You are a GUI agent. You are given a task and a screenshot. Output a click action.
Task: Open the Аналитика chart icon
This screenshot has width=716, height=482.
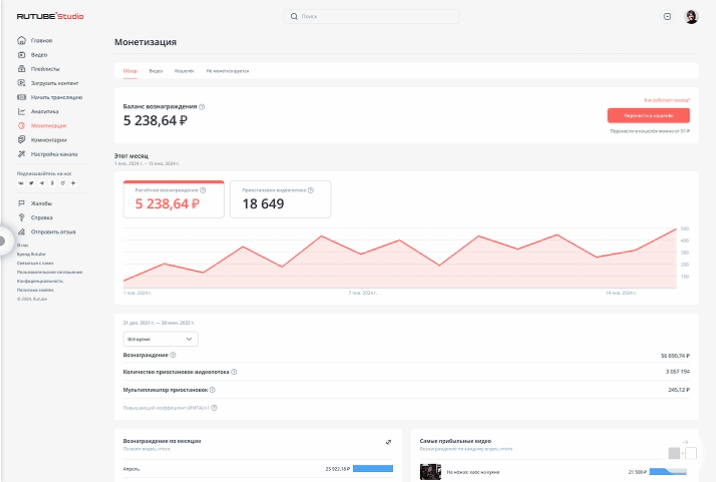[21, 111]
